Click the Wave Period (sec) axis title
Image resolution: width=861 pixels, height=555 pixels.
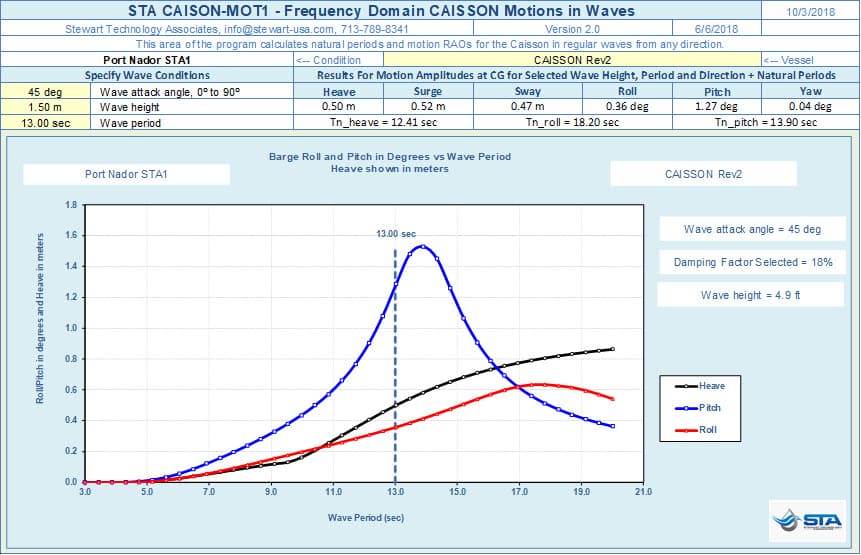tap(365, 518)
